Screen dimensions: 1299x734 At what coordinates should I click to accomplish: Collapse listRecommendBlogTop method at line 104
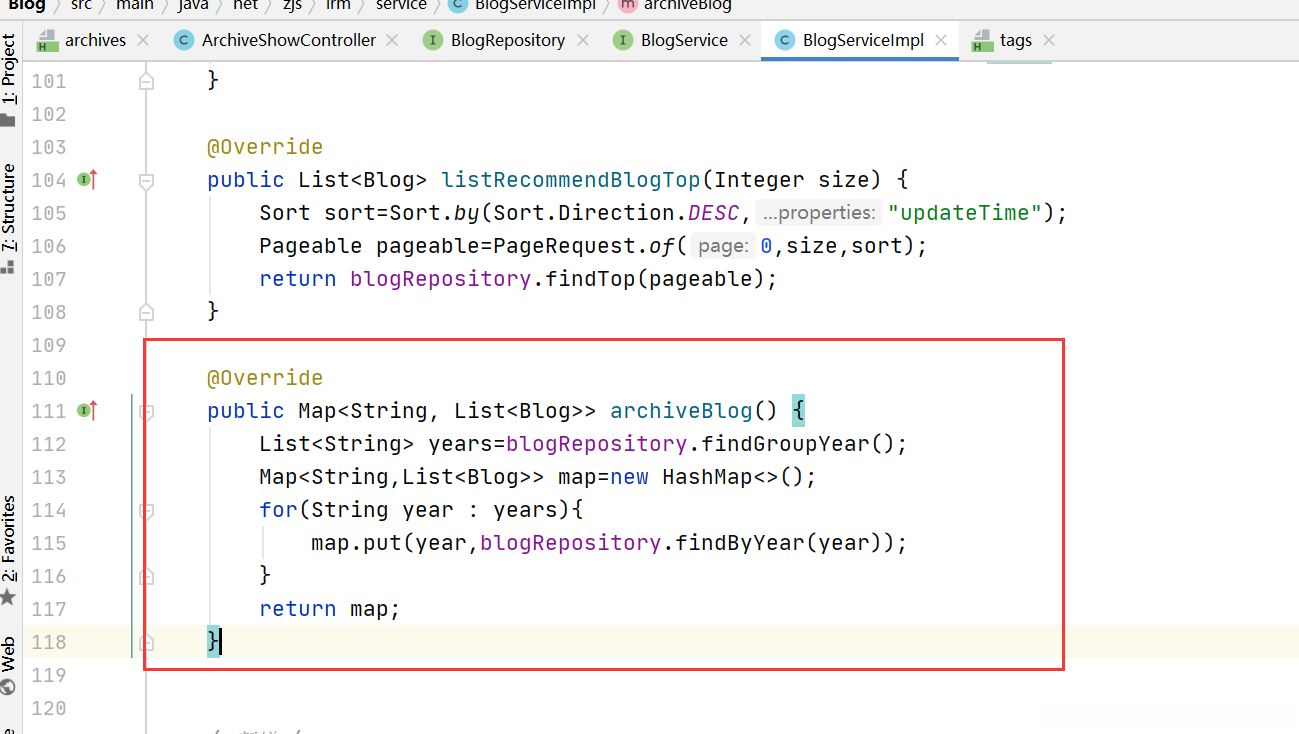(146, 181)
